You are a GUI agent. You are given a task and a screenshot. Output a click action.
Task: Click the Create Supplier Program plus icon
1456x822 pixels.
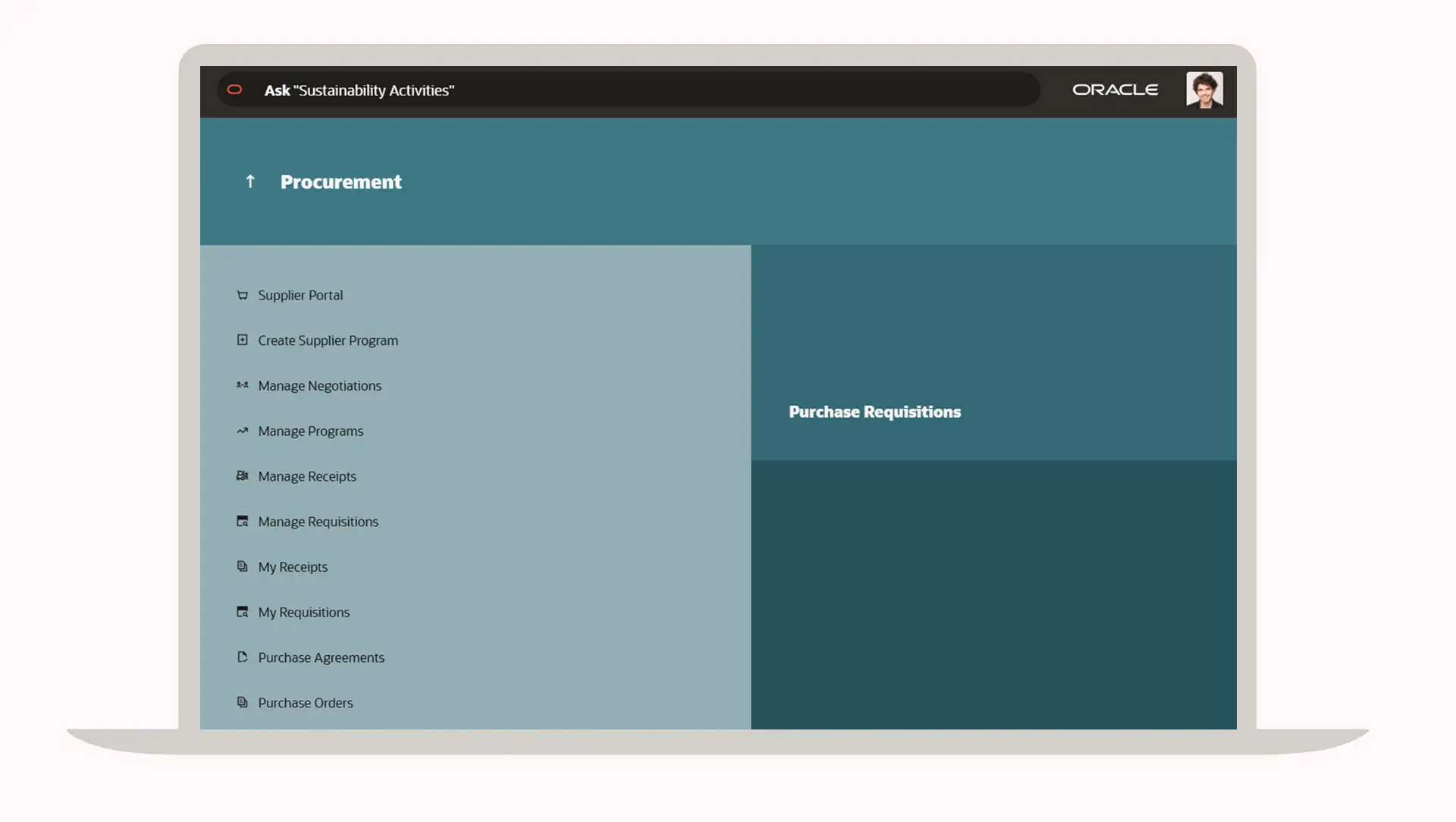tap(242, 340)
